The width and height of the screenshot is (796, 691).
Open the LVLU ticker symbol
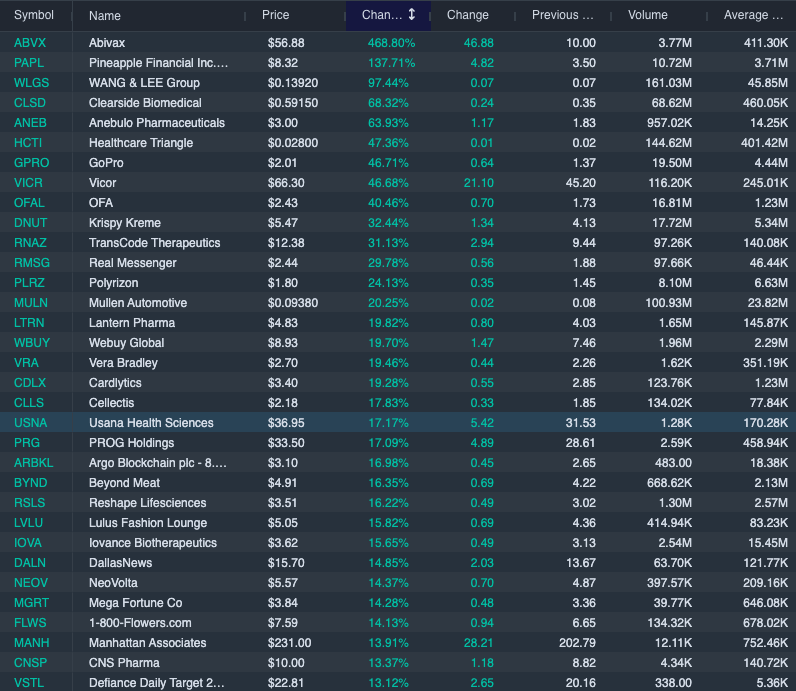(x=28, y=523)
